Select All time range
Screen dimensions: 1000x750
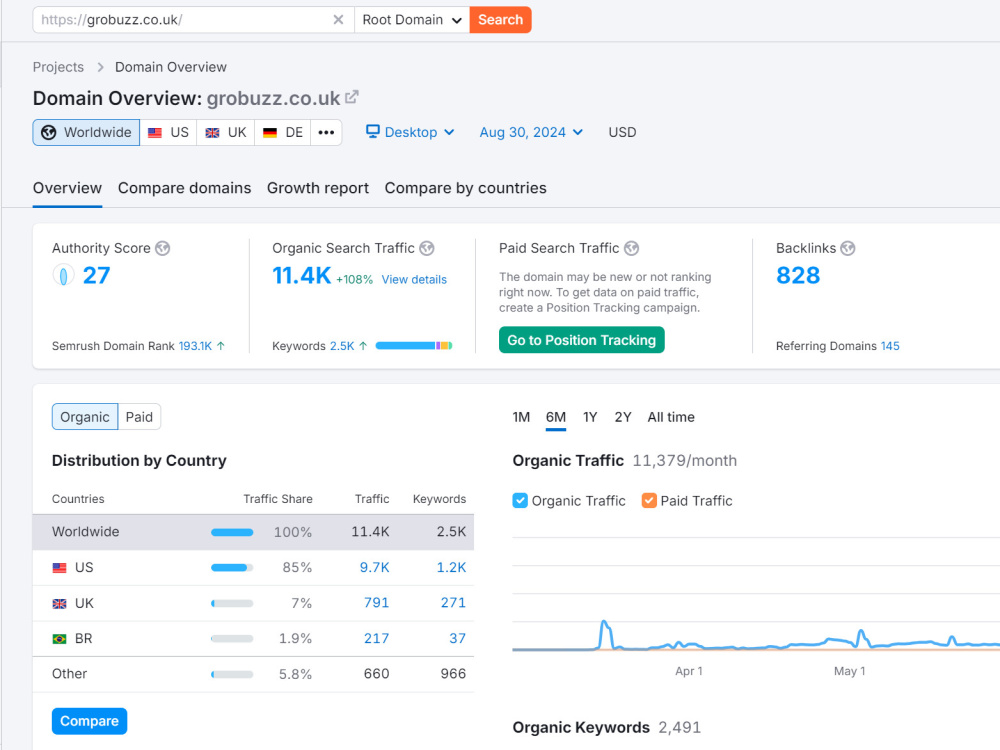[x=671, y=417]
